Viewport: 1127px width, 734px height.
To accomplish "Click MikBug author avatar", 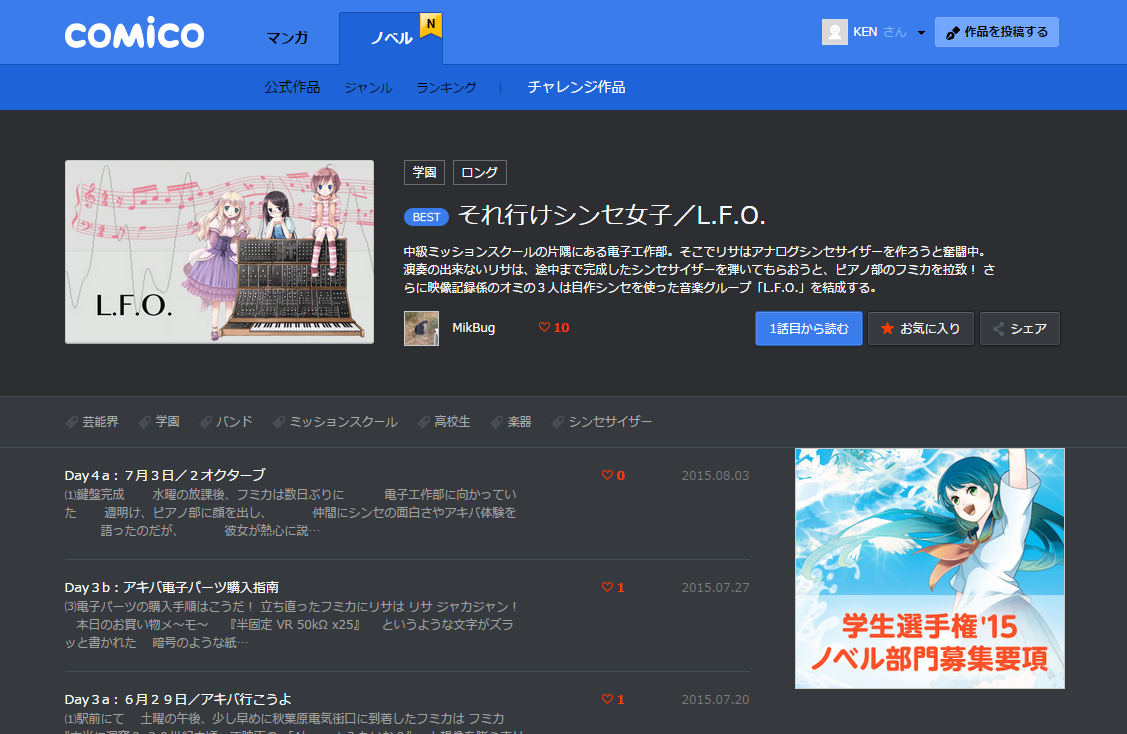I will tap(421, 329).
